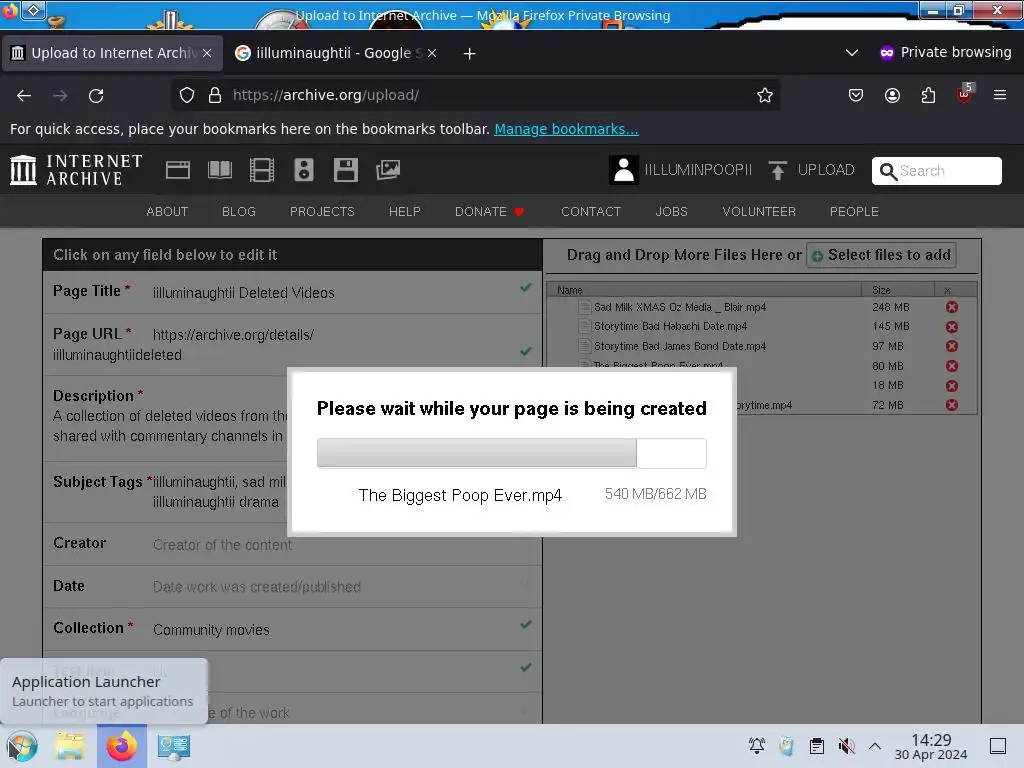The height and width of the screenshot is (768, 1024).
Task: Go back to previous page
Action: 24,96
